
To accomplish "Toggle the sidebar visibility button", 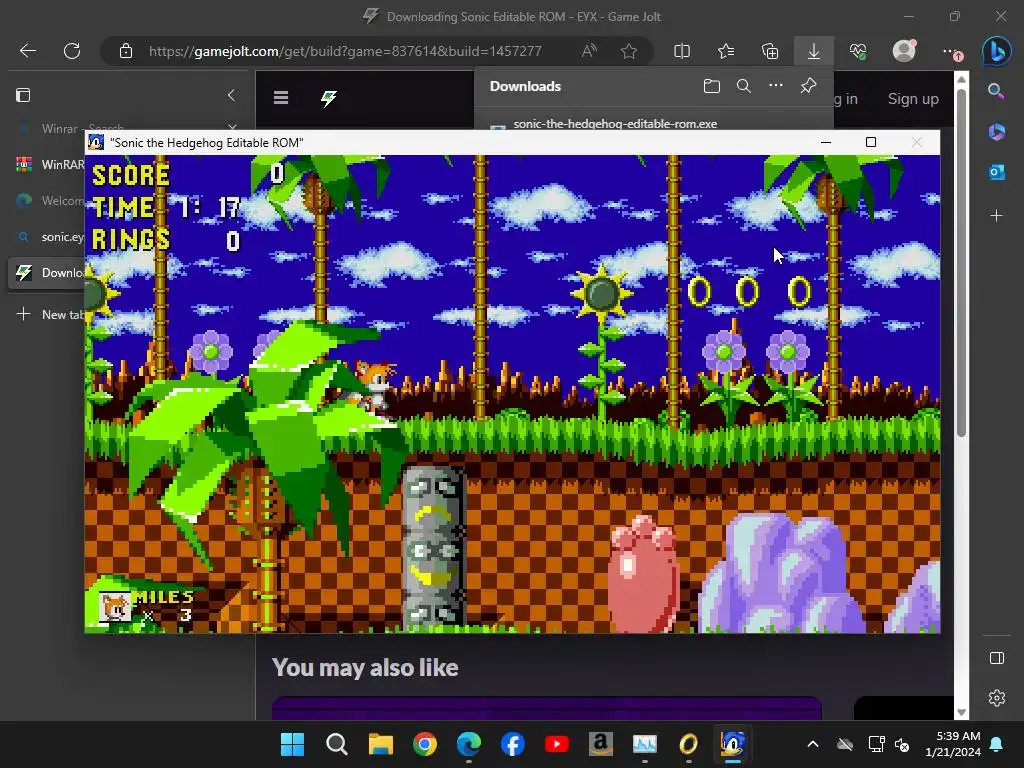I will tap(997, 658).
